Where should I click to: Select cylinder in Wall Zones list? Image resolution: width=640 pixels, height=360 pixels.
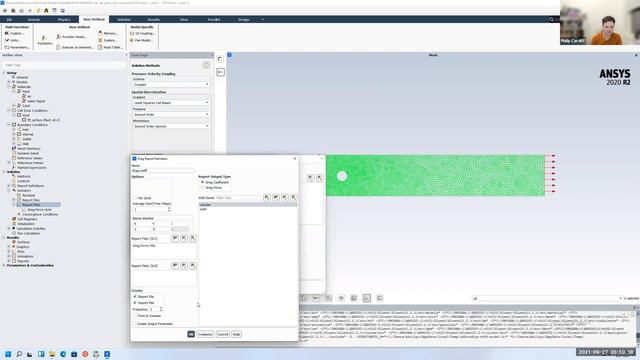[247, 204]
